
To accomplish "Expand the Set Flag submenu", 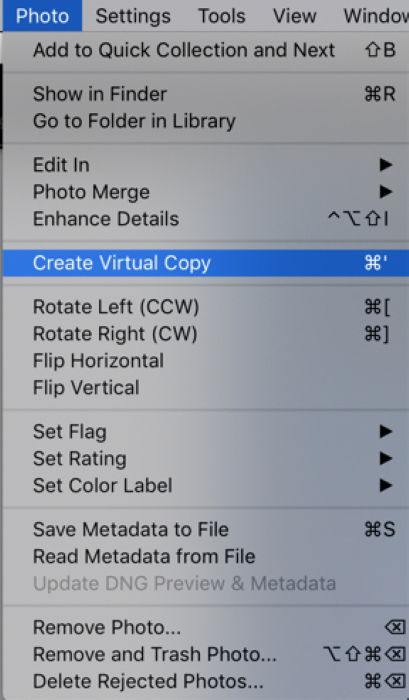I will click(206, 432).
